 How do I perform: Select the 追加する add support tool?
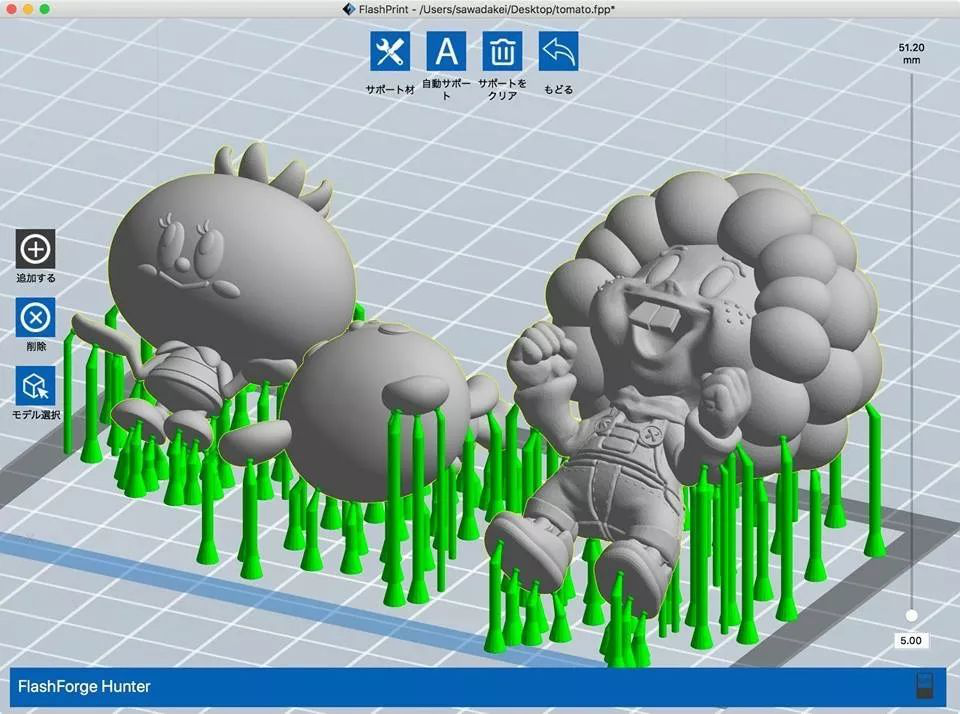click(x=36, y=249)
